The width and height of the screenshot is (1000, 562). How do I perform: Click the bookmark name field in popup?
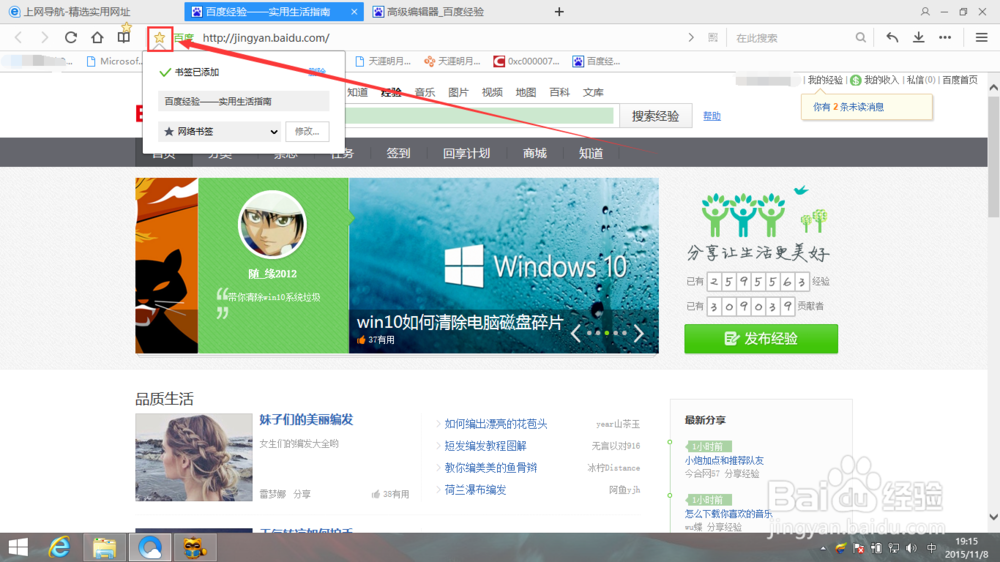tap(244, 101)
